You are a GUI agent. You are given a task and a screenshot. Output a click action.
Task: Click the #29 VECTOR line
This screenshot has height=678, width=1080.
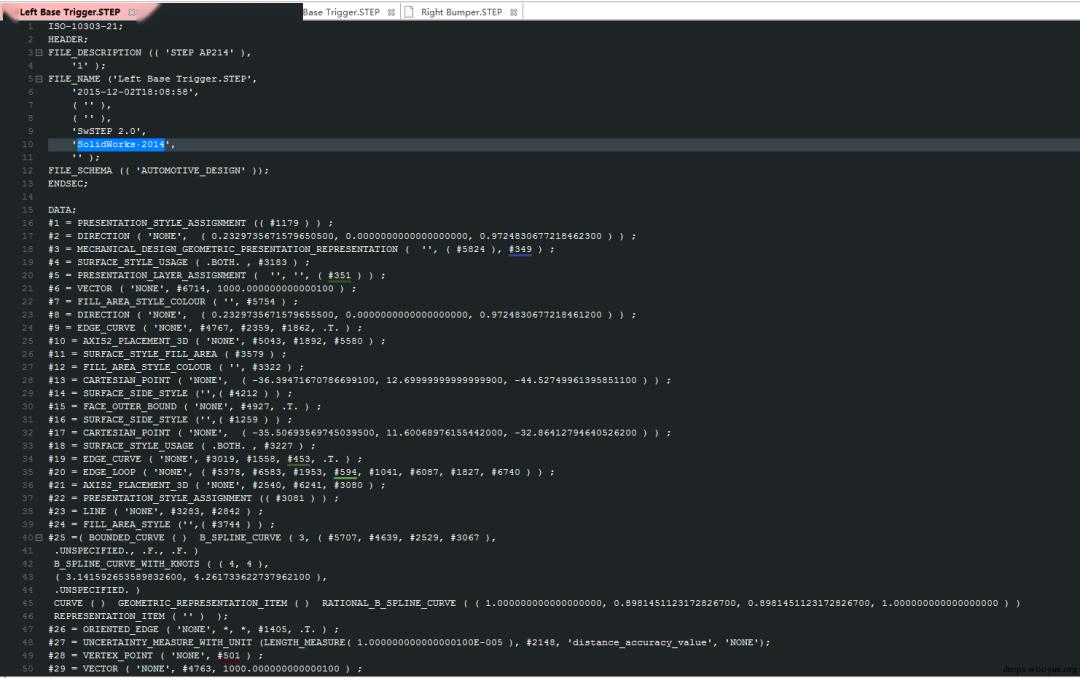click(x=205, y=668)
